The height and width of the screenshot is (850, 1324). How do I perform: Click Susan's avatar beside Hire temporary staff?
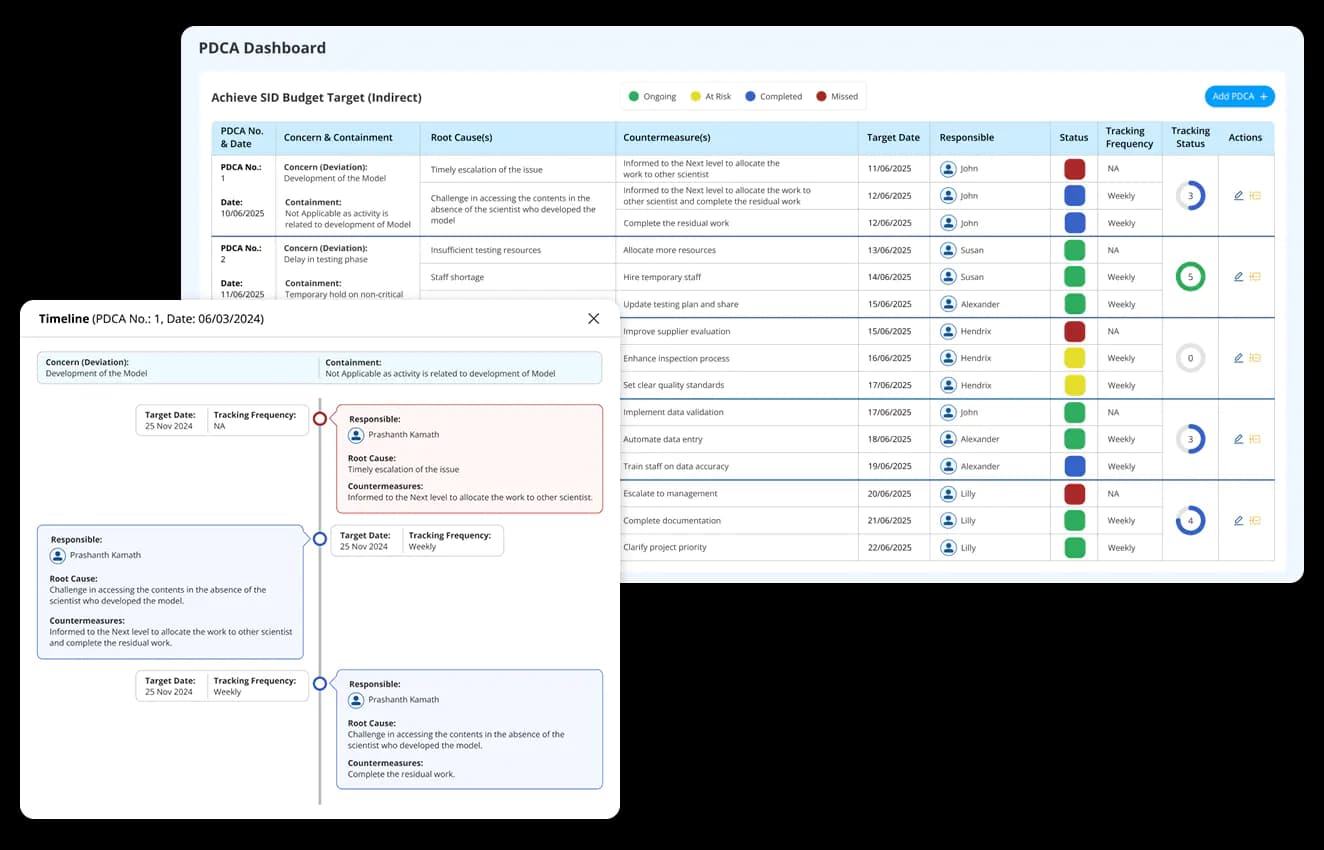coord(947,277)
